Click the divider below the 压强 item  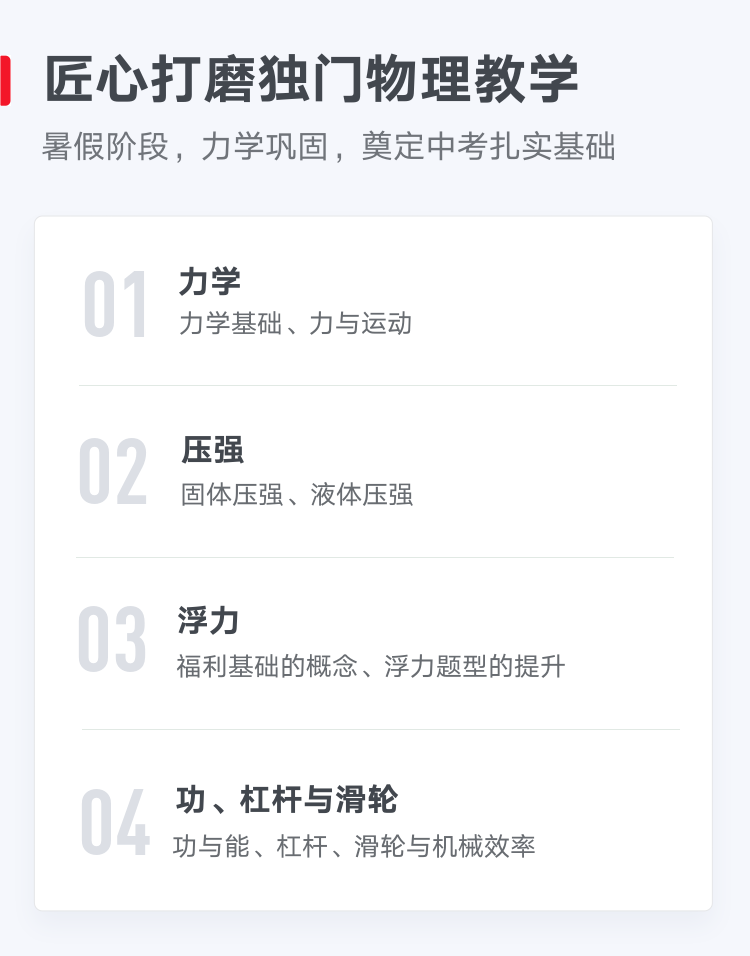(375, 557)
